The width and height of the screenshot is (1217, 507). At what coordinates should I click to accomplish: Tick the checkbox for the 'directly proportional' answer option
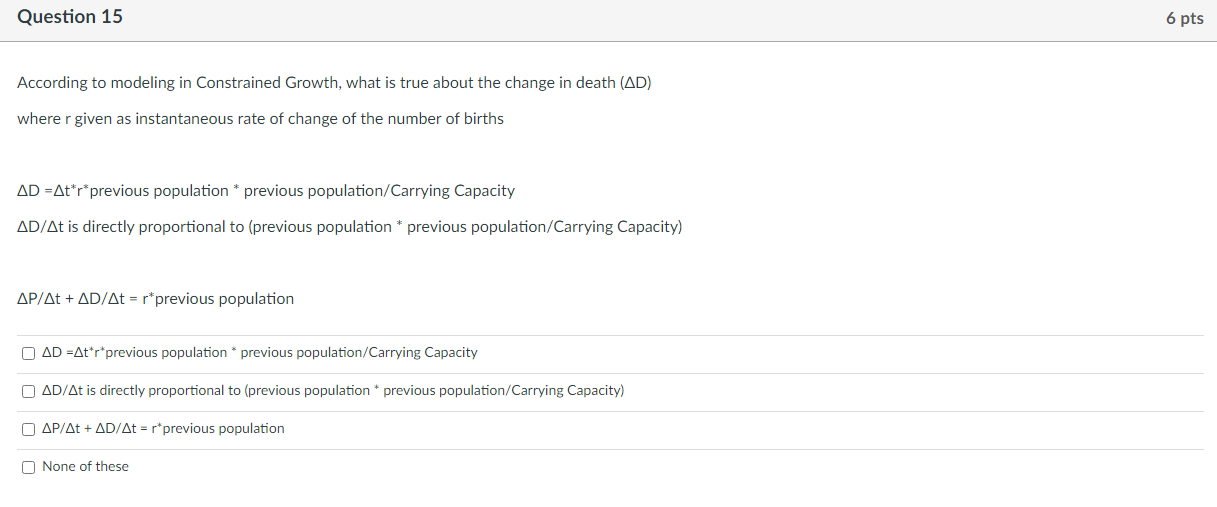(x=28, y=391)
